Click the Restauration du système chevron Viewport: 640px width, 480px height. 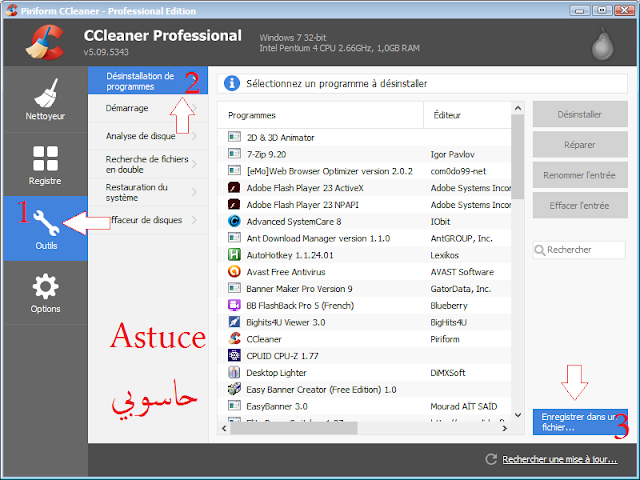(194, 192)
